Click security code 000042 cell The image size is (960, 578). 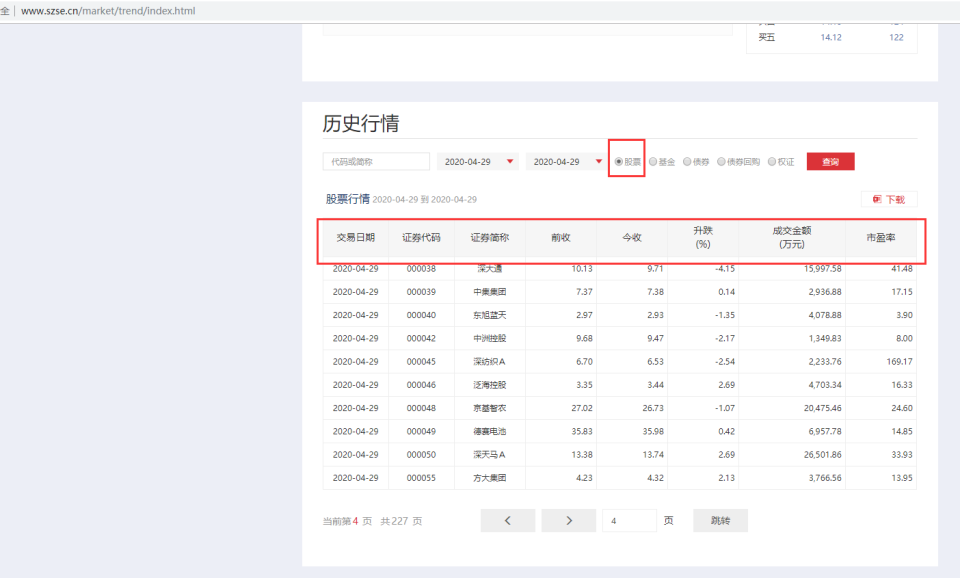click(421, 339)
